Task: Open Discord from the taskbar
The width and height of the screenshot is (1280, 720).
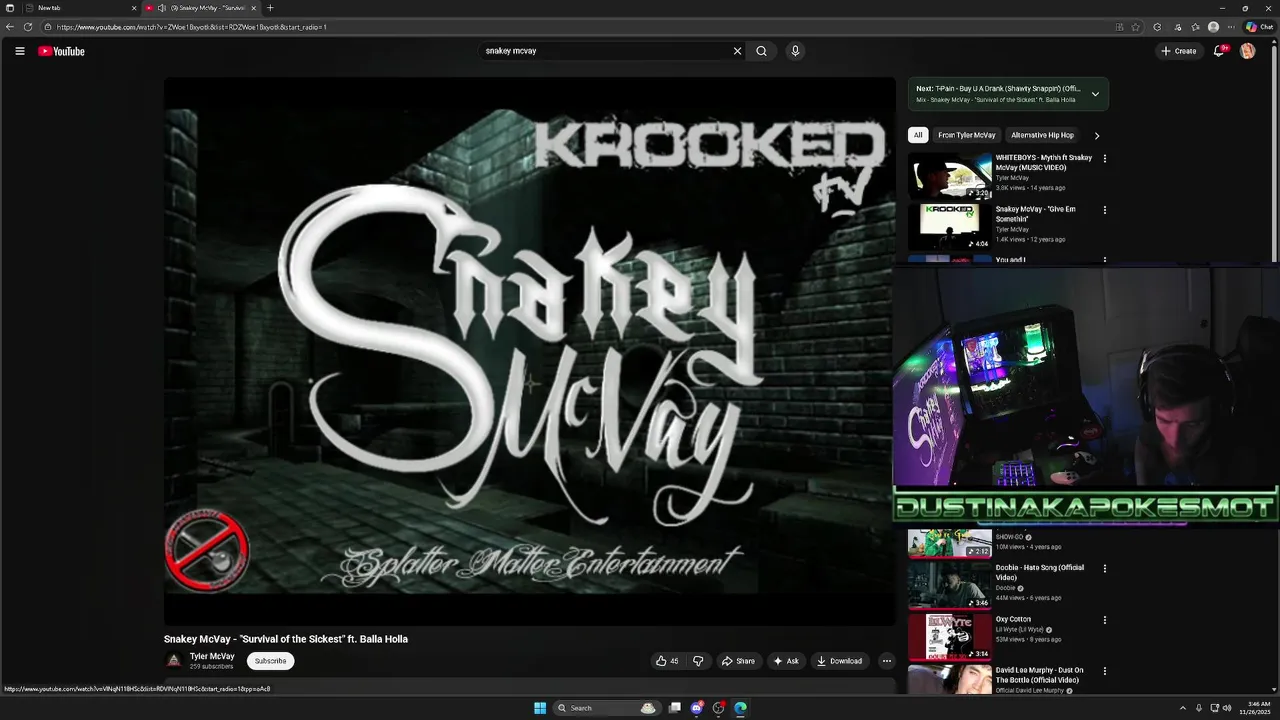Action: pos(697,708)
